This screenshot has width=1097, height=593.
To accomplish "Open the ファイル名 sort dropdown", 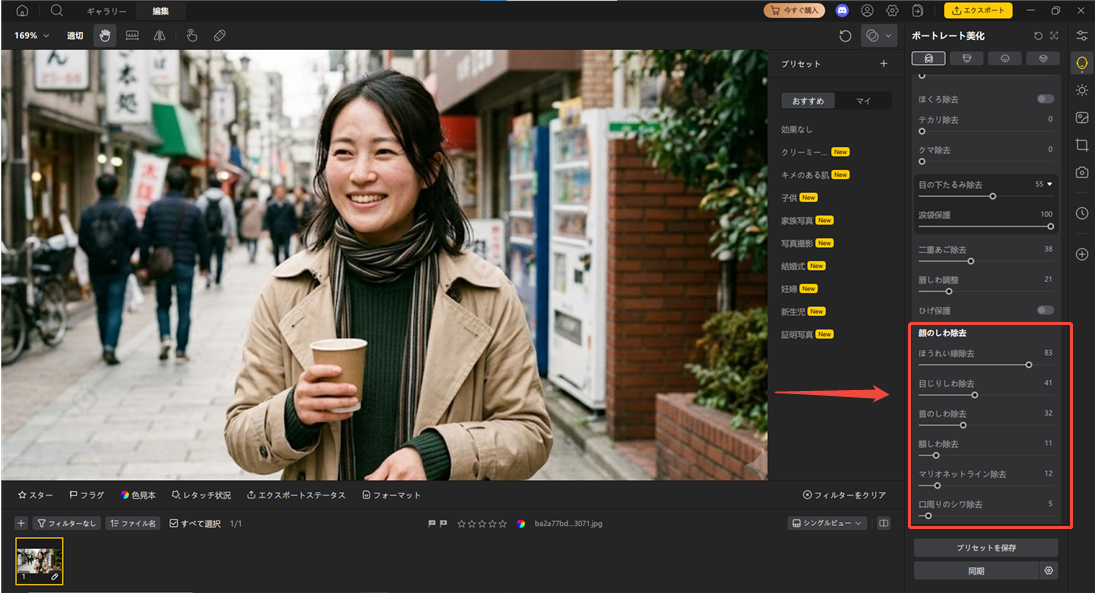I will pyautogui.click(x=133, y=523).
